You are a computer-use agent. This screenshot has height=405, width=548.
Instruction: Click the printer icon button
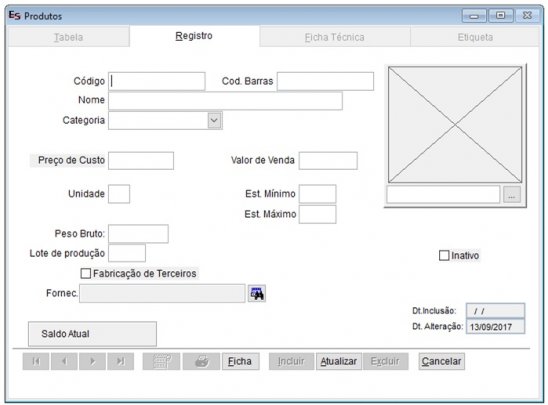coord(201,361)
